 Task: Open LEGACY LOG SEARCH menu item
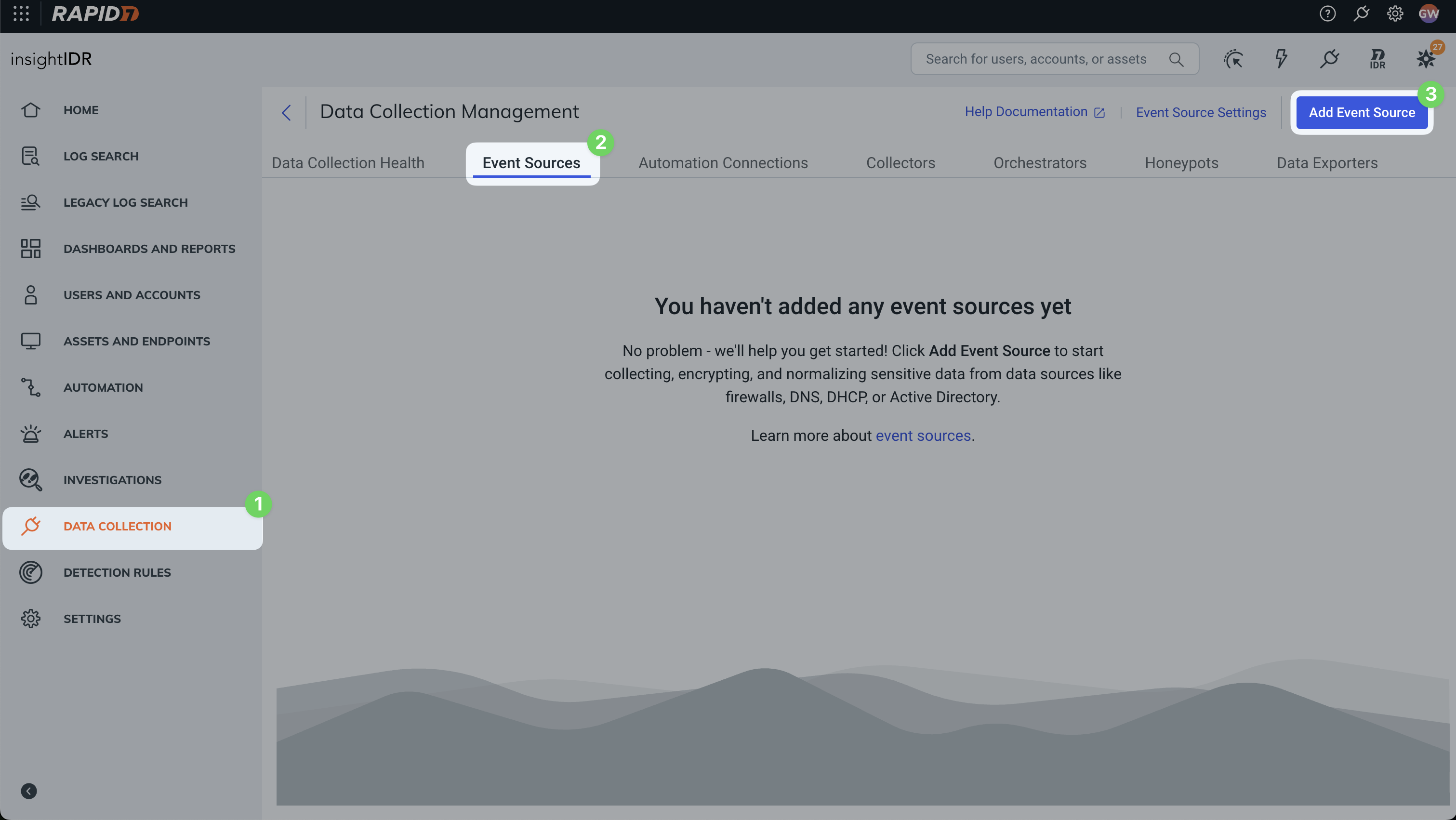pyautogui.click(x=125, y=202)
